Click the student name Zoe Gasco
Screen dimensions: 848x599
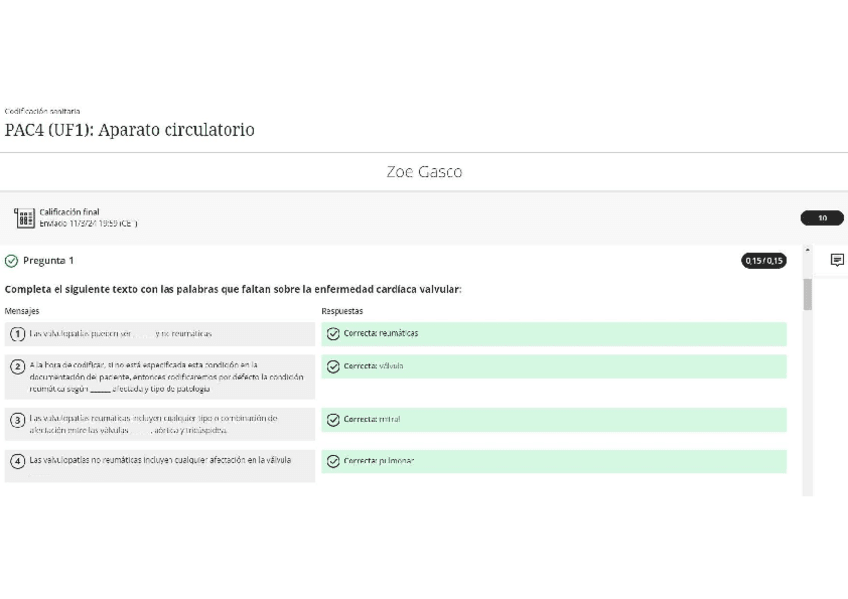[x=424, y=172]
